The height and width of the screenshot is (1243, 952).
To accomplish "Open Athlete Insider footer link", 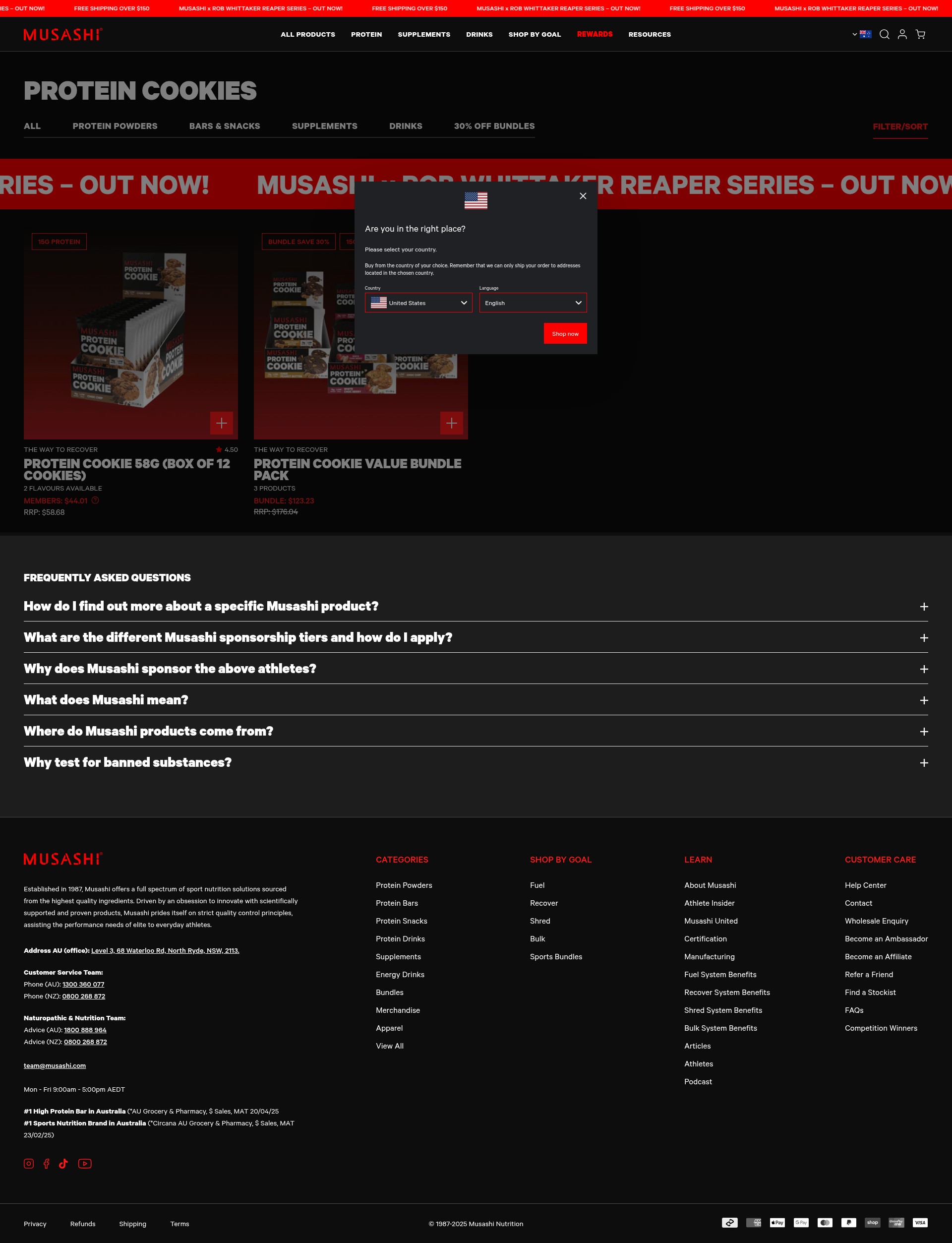I will coord(709,903).
